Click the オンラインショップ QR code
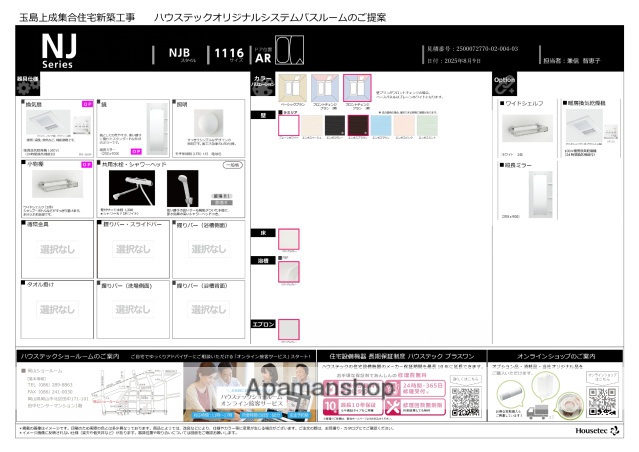639x452 pixels. point(600,398)
